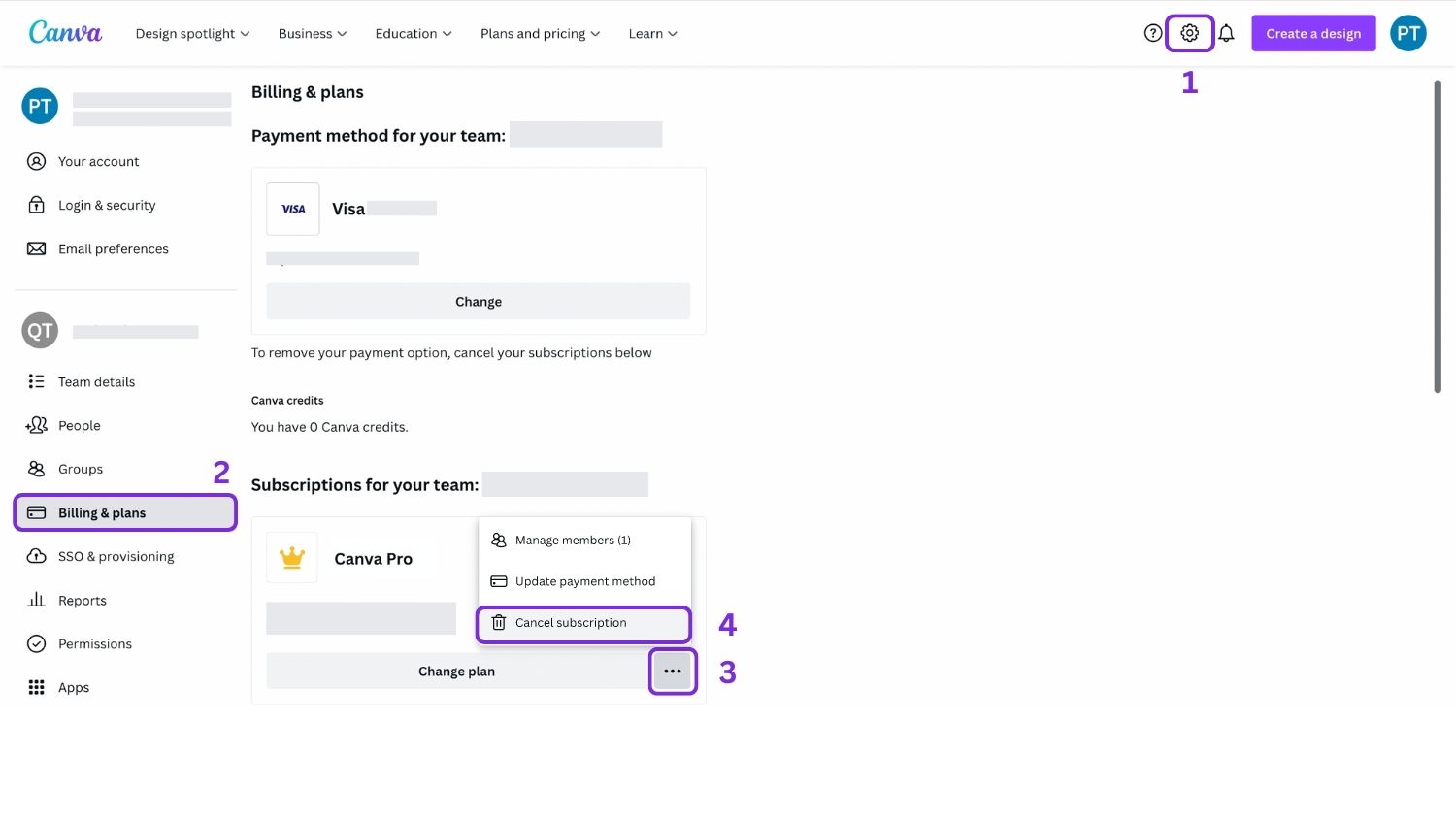
Task: Click the people icon beside Manage members
Action: [x=499, y=540]
